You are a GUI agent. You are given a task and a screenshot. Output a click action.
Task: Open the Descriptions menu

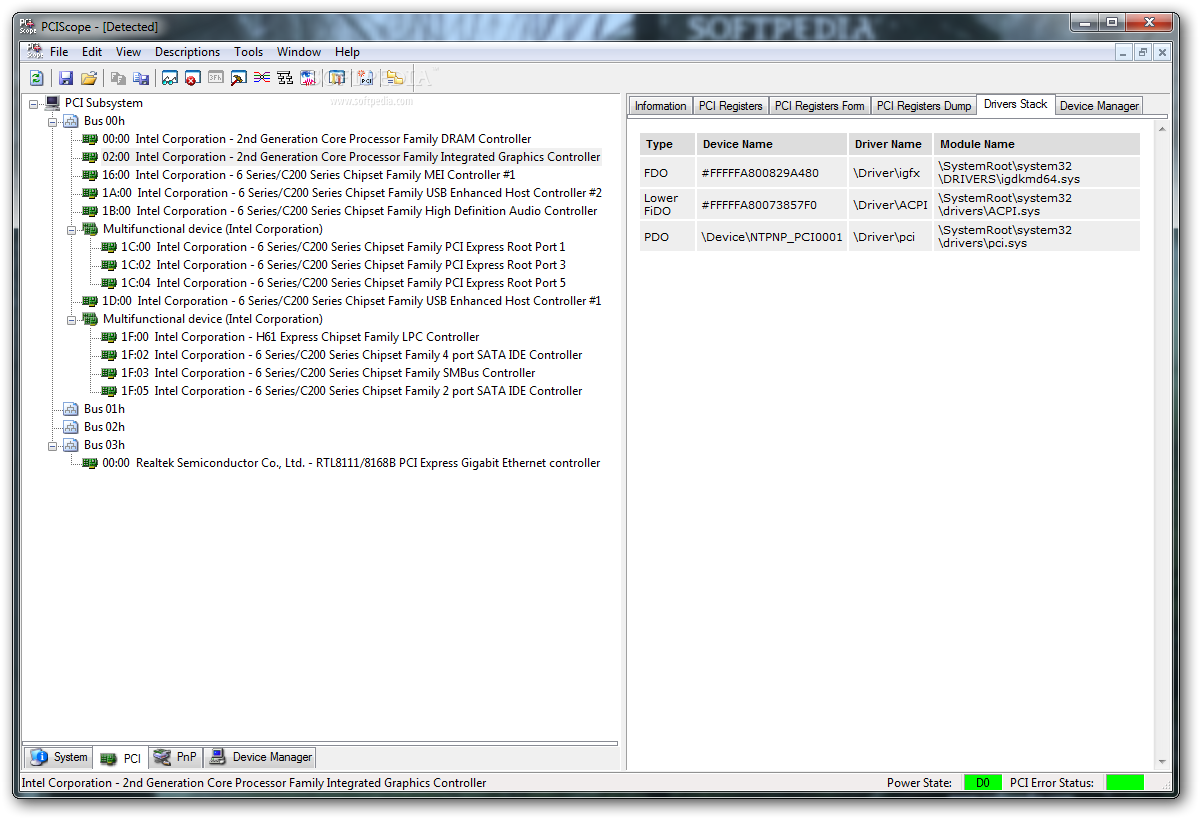pyautogui.click(x=187, y=52)
